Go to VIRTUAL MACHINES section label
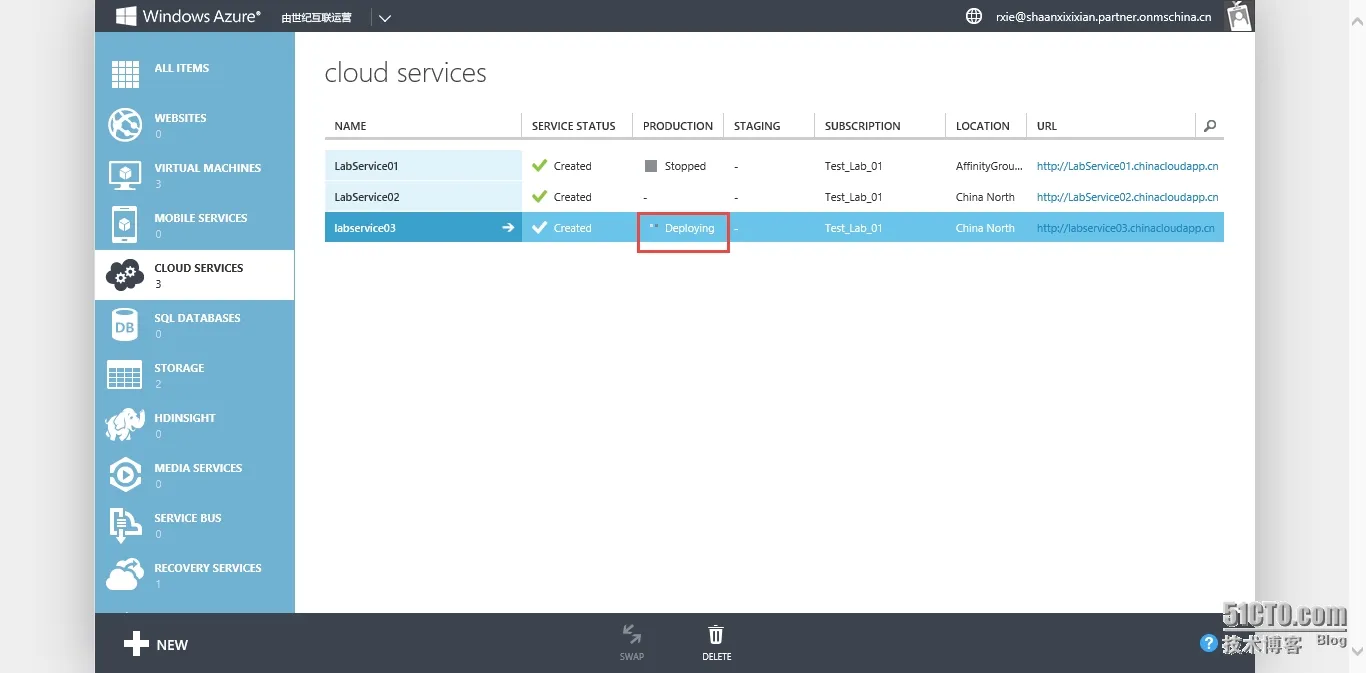Screen dimensions: 1366x673 tap(208, 168)
